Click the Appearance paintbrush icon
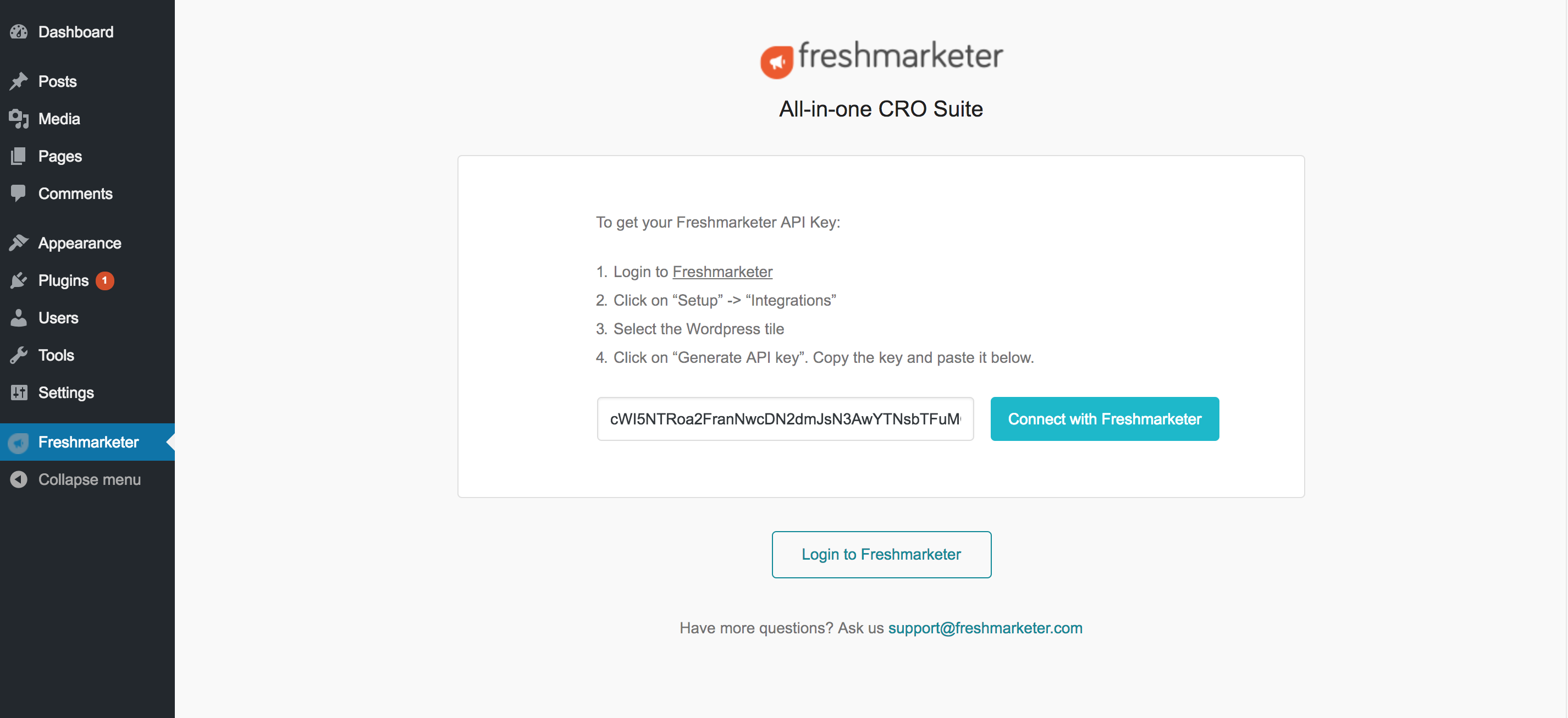1568x718 pixels. [x=19, y=243]
